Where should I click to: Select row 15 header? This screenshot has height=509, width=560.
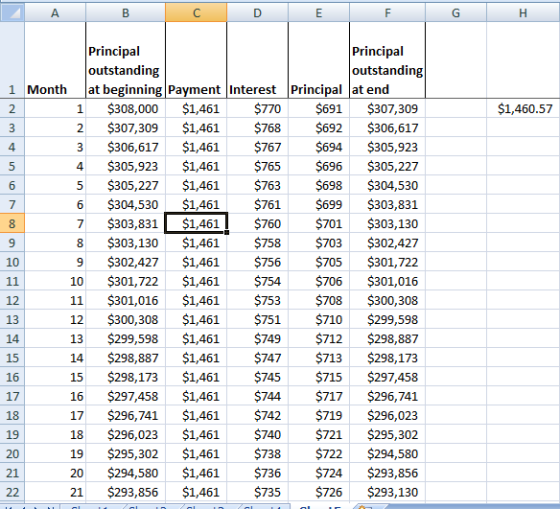[12, 358]
